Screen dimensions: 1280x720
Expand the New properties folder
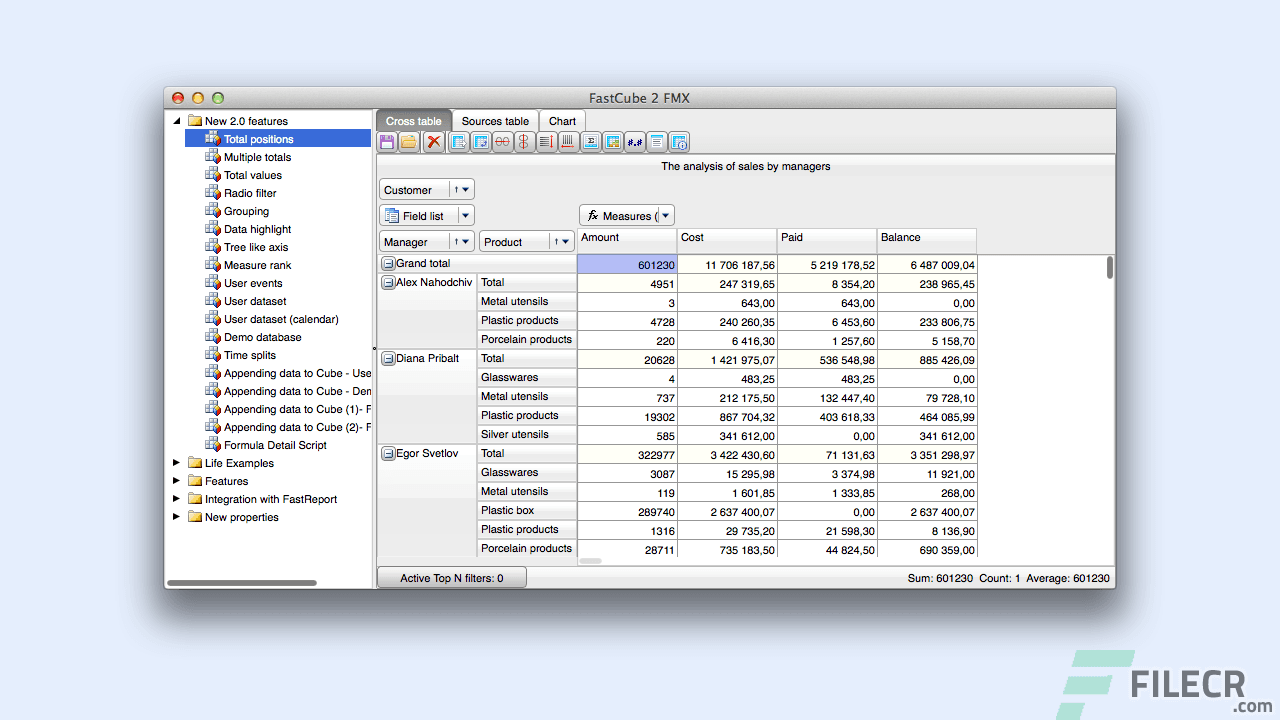tap(177, 517)
